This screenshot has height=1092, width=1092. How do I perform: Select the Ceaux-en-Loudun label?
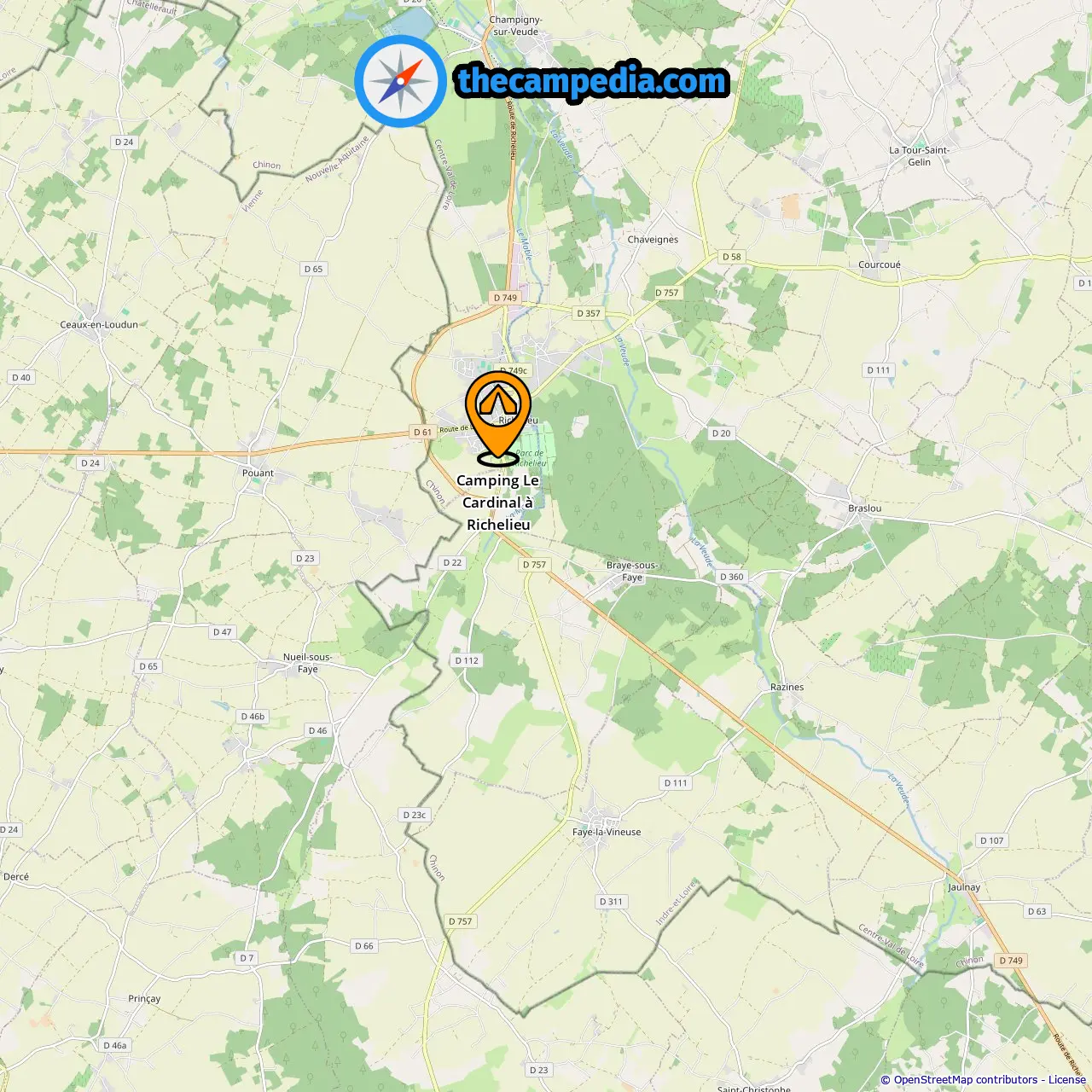(x=99, y=324)
